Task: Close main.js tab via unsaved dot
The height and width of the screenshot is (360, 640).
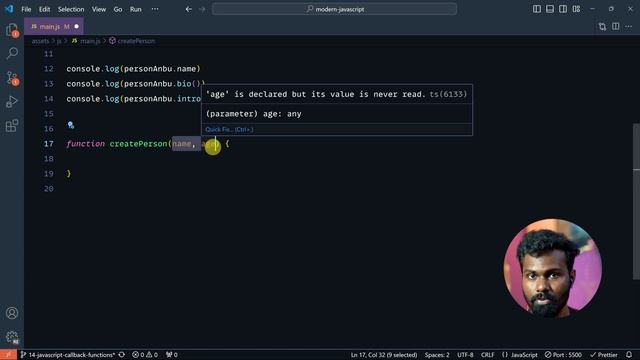Action: click(76, 27)
